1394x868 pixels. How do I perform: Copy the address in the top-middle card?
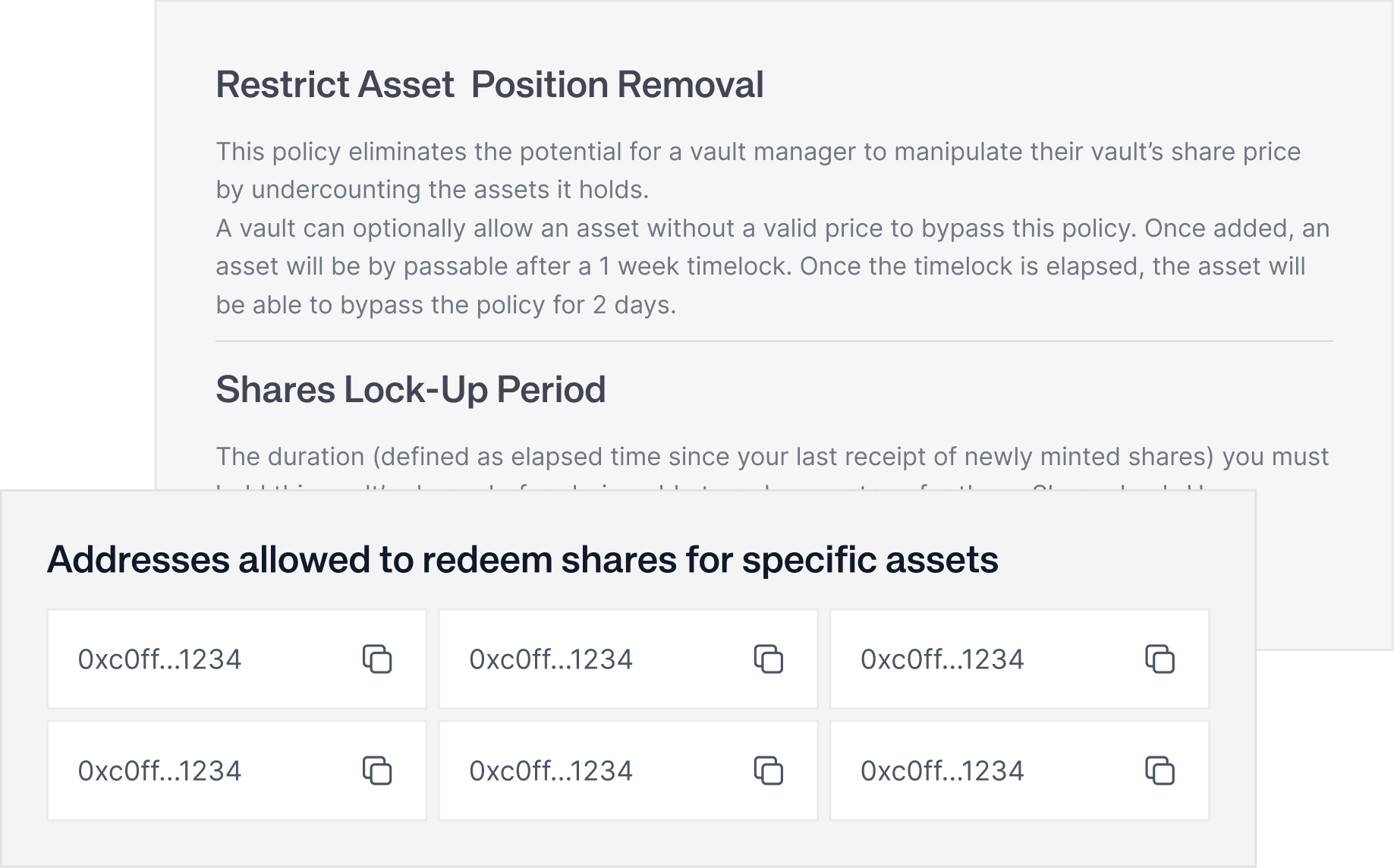pos(768,659)
